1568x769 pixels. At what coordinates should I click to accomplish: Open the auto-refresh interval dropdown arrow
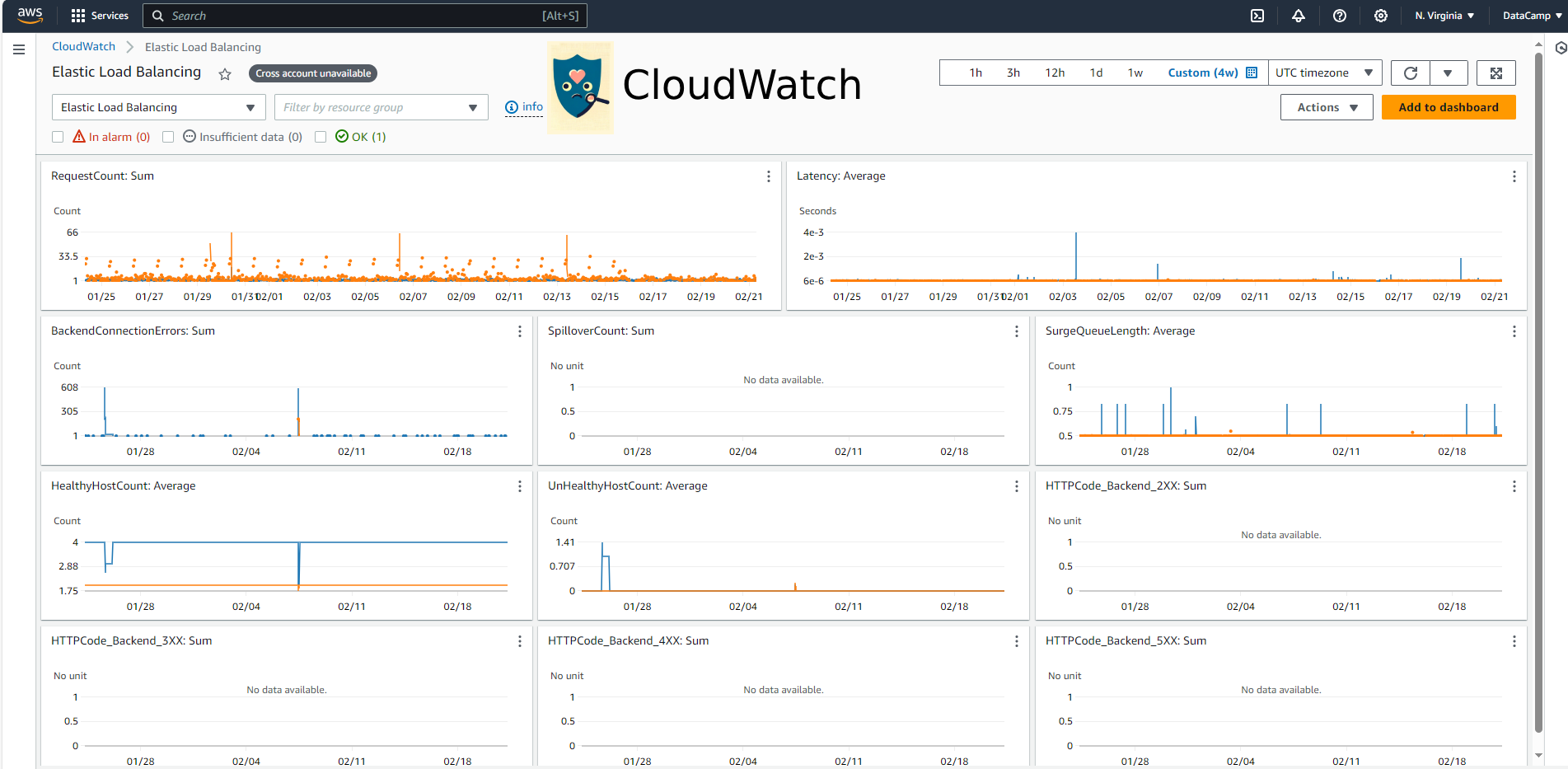tap(1448, 73)
